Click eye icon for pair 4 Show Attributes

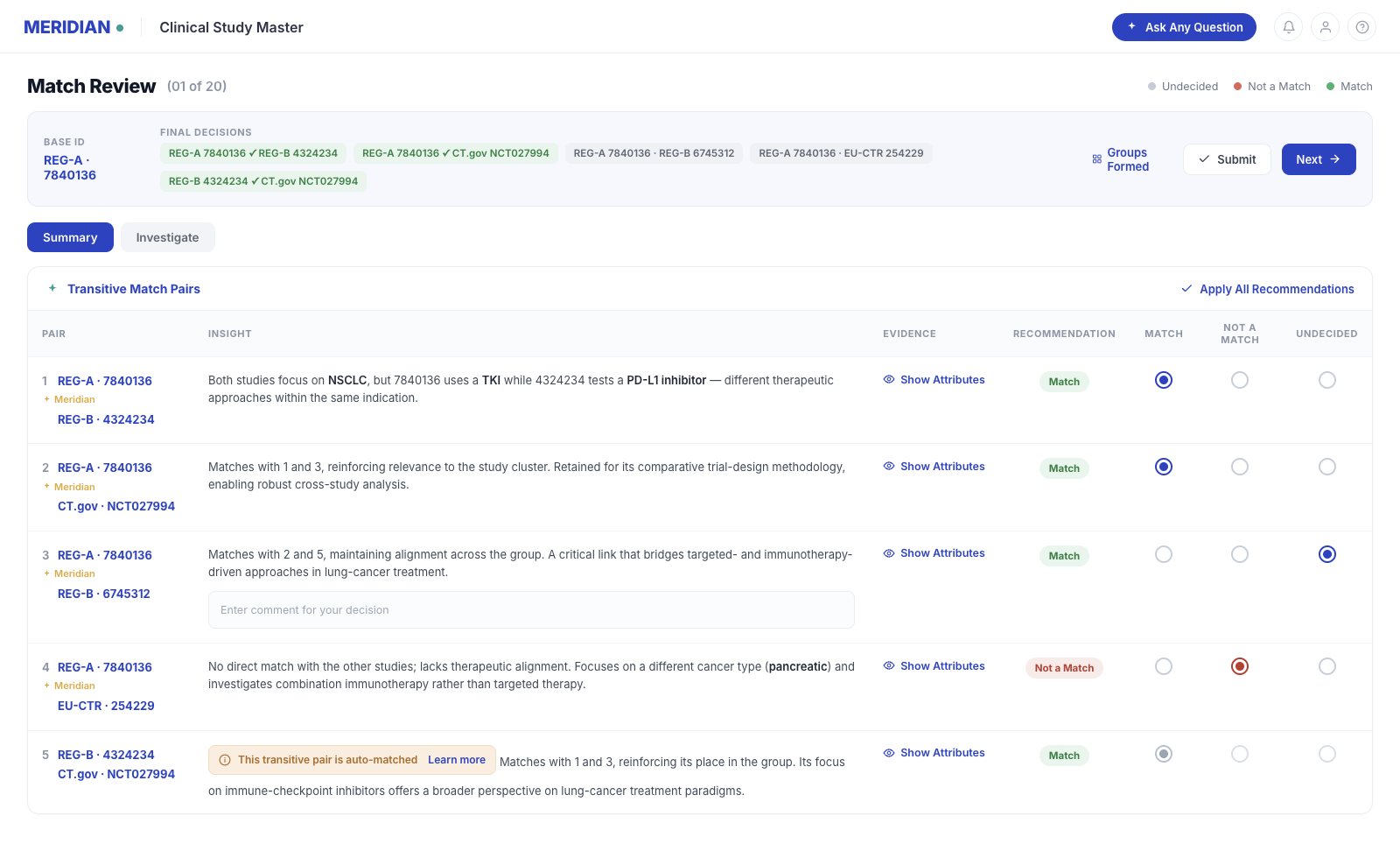pos(889,666)
